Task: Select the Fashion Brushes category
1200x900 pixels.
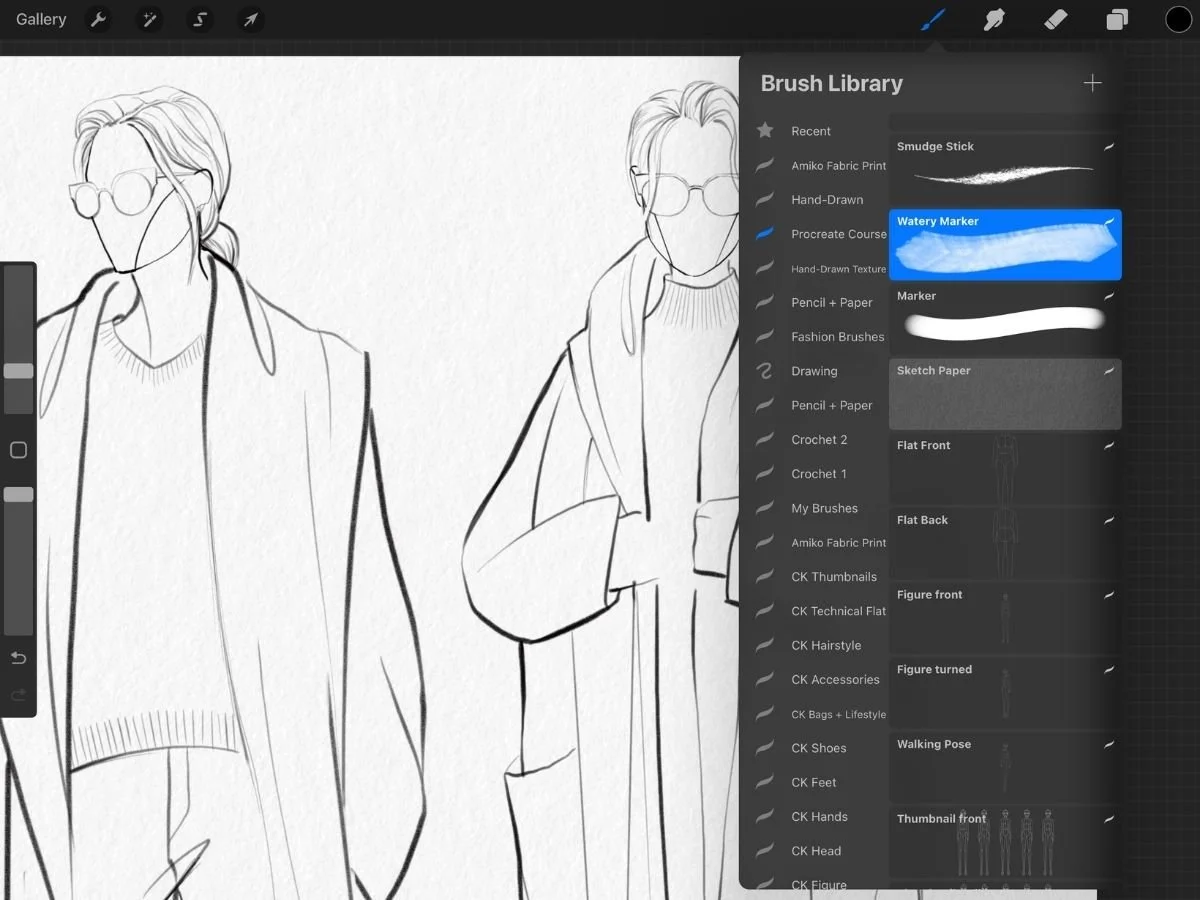Action: pyautogui.click(x=837, y=337)
